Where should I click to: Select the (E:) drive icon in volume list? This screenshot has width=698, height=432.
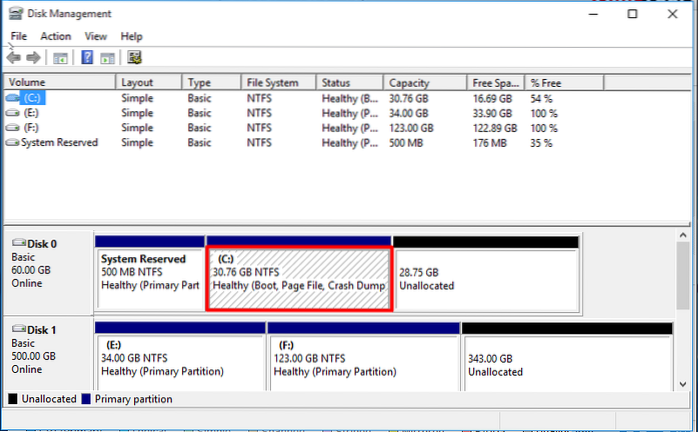coord(12,114)
